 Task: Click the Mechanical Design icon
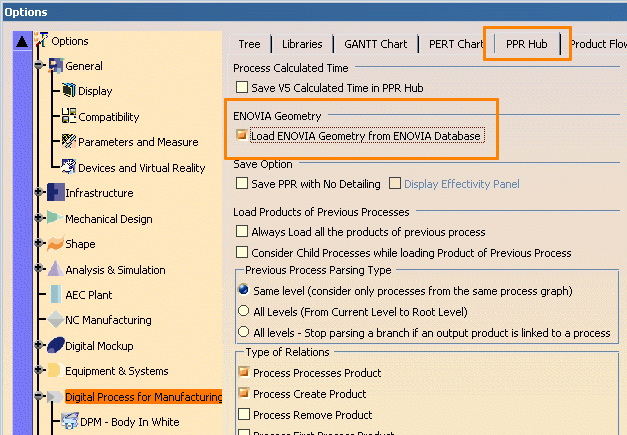pos(55,218)
